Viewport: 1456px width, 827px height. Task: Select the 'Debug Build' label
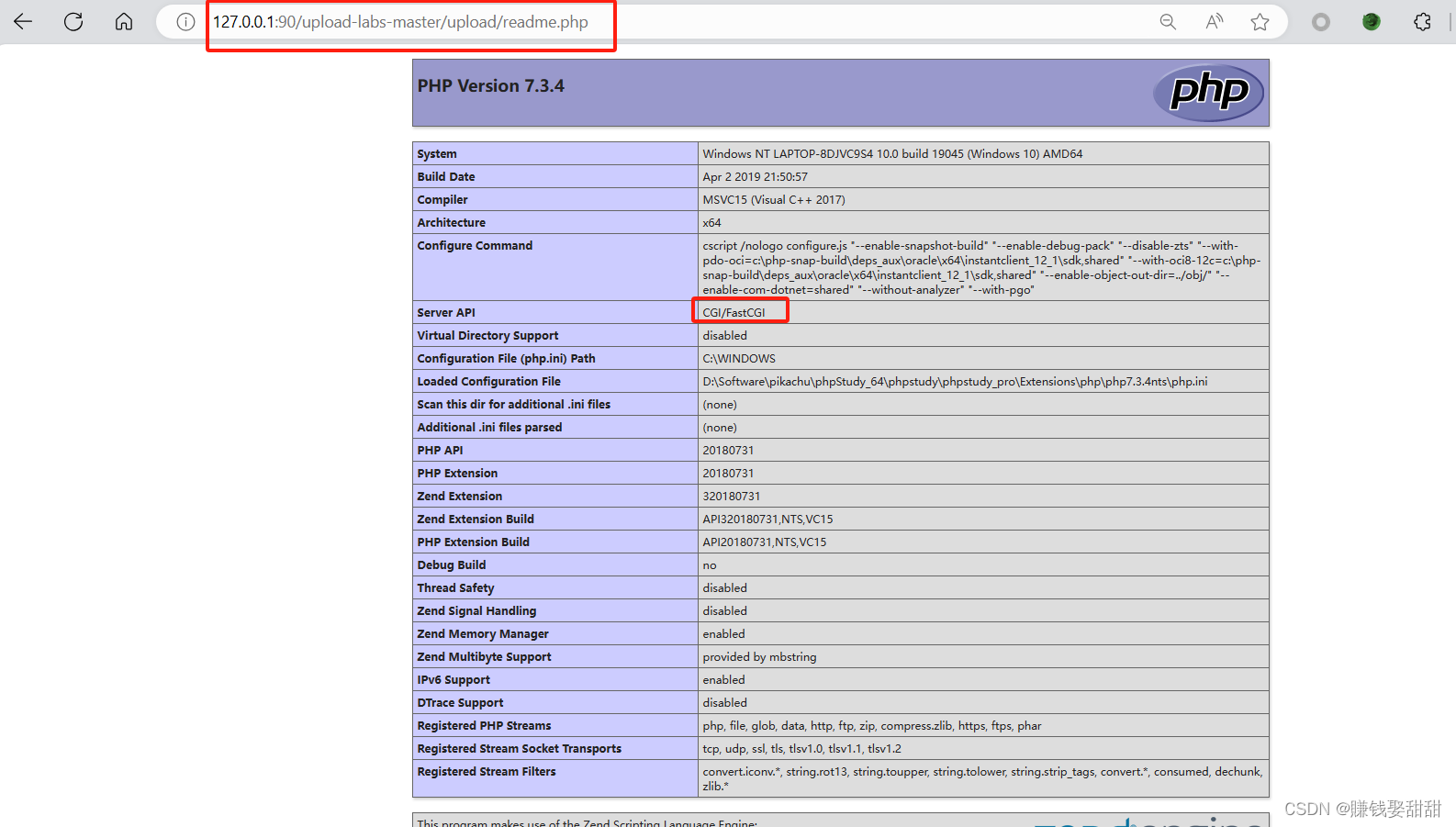452,565
